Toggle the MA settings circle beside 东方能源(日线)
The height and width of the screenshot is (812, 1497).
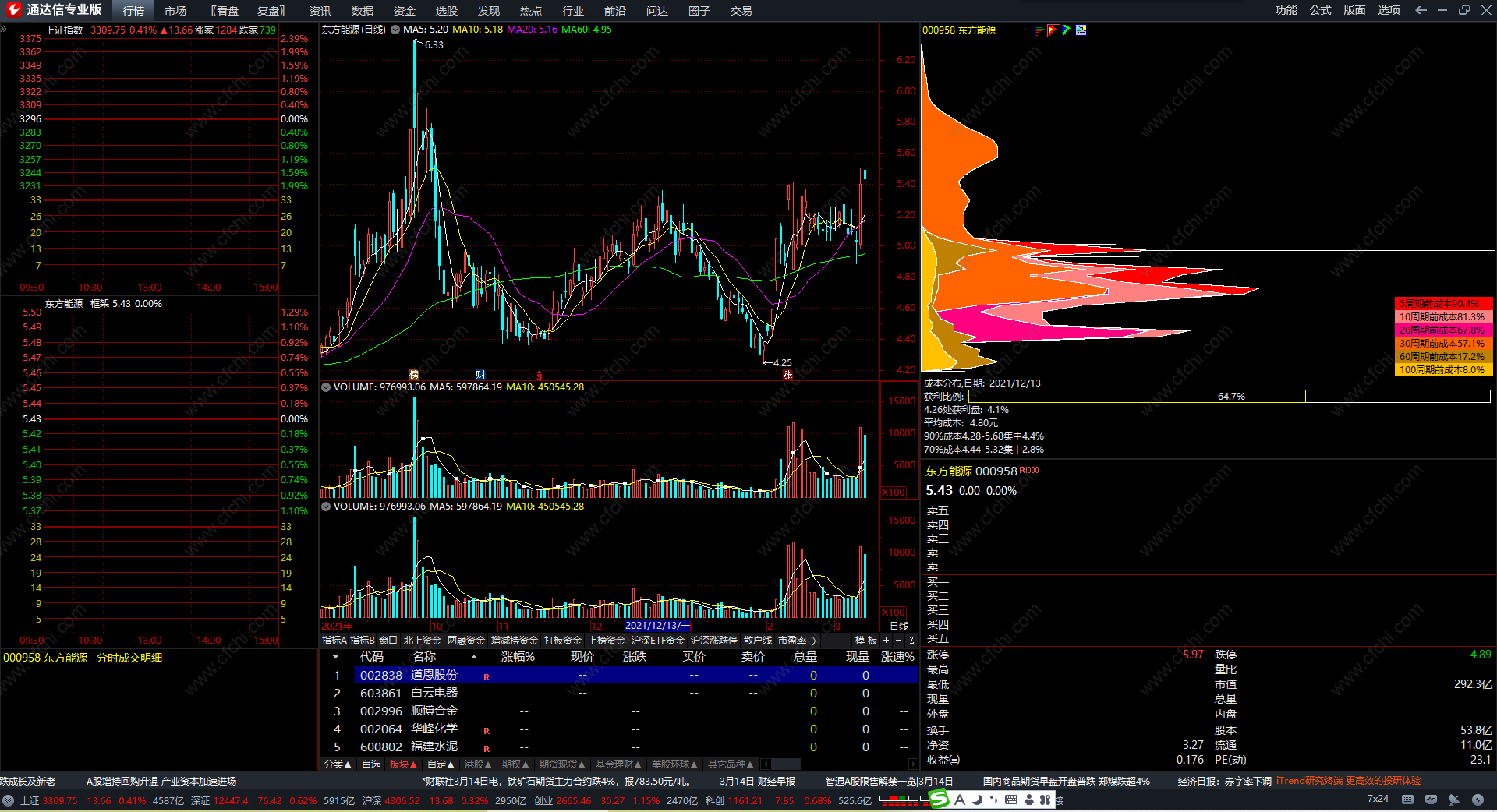coord(395,30)
